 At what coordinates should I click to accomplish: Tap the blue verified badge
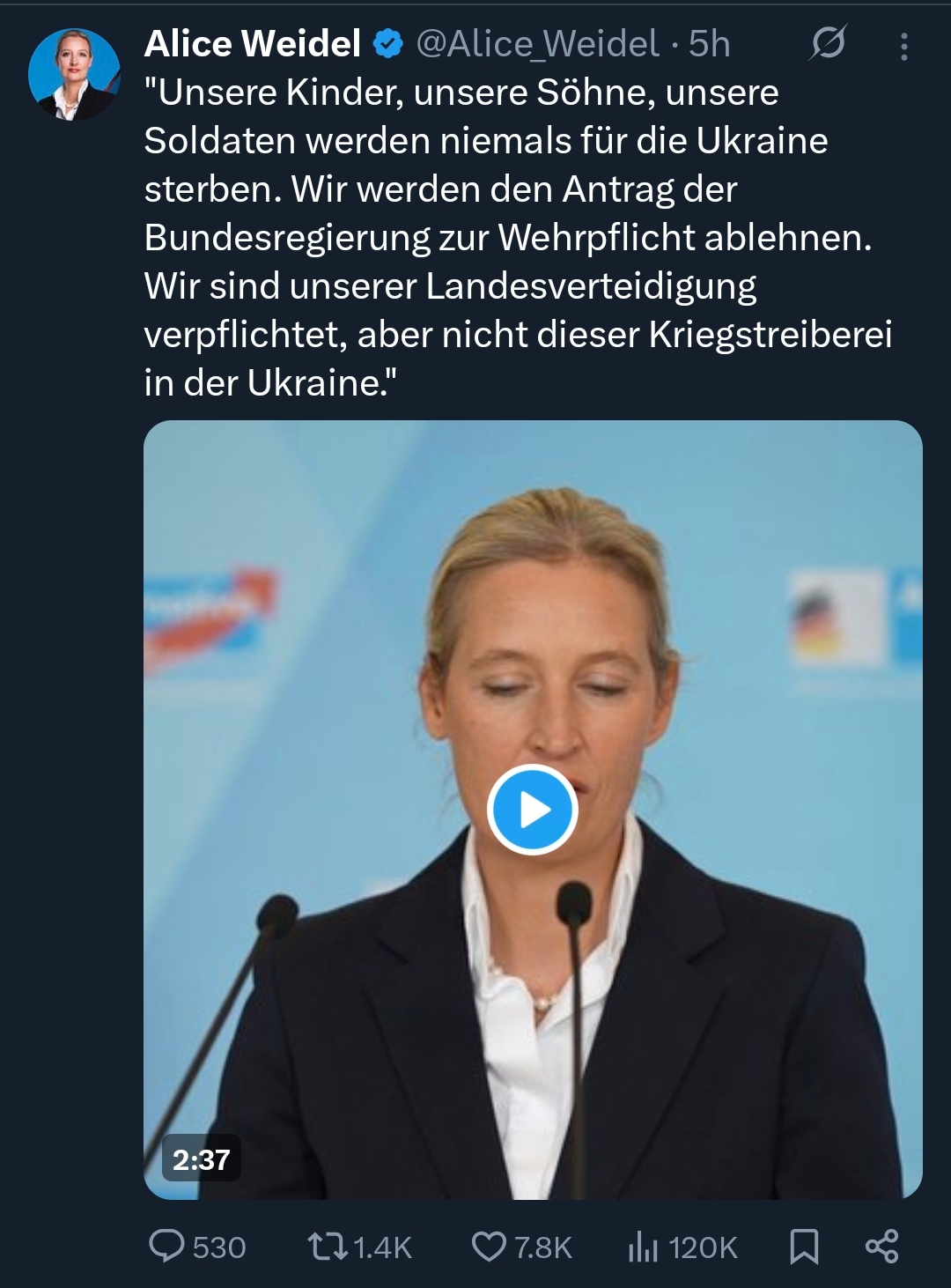point(387,44)
